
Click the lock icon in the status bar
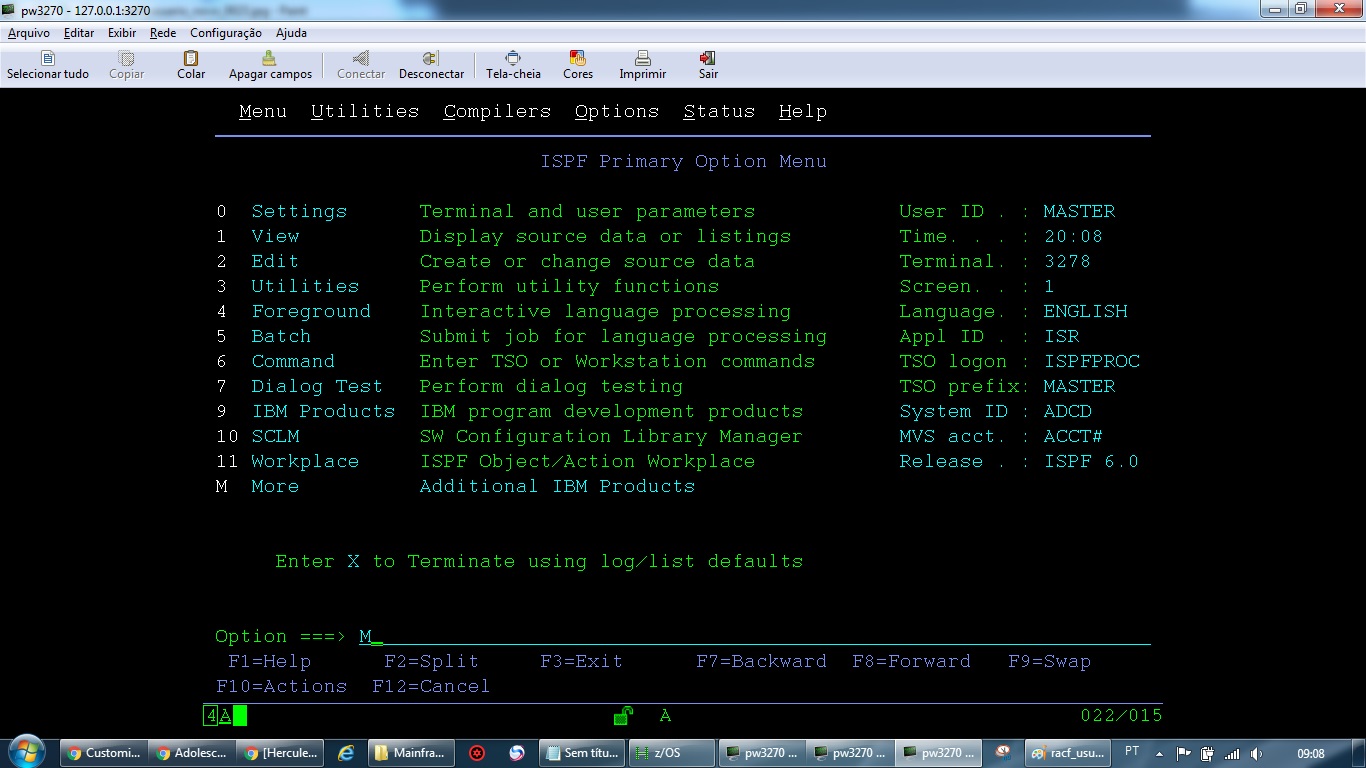pos(622,715)
